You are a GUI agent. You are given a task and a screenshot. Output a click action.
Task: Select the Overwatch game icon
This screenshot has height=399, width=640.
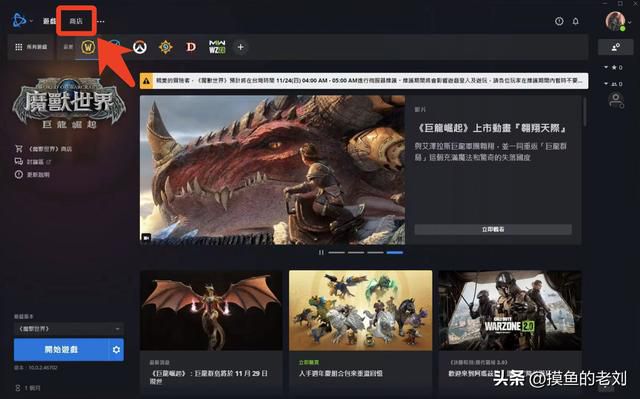pyautogui.click(x=140, y=47)
